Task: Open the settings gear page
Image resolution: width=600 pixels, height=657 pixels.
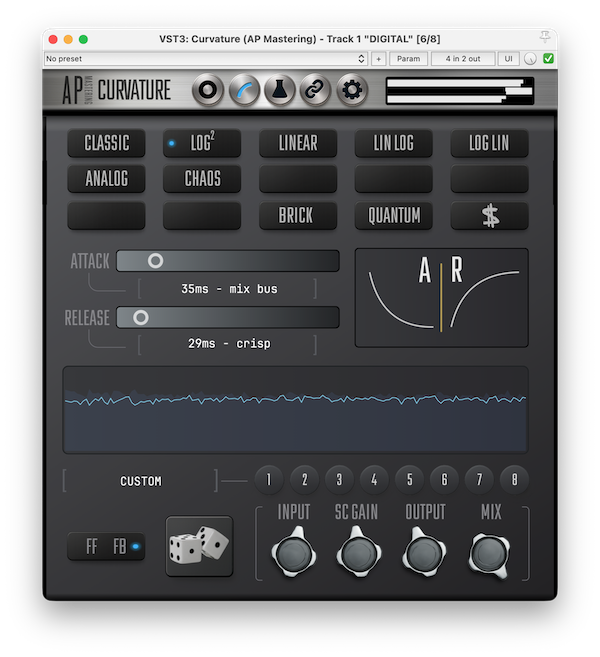Action: tap(351, 91)
